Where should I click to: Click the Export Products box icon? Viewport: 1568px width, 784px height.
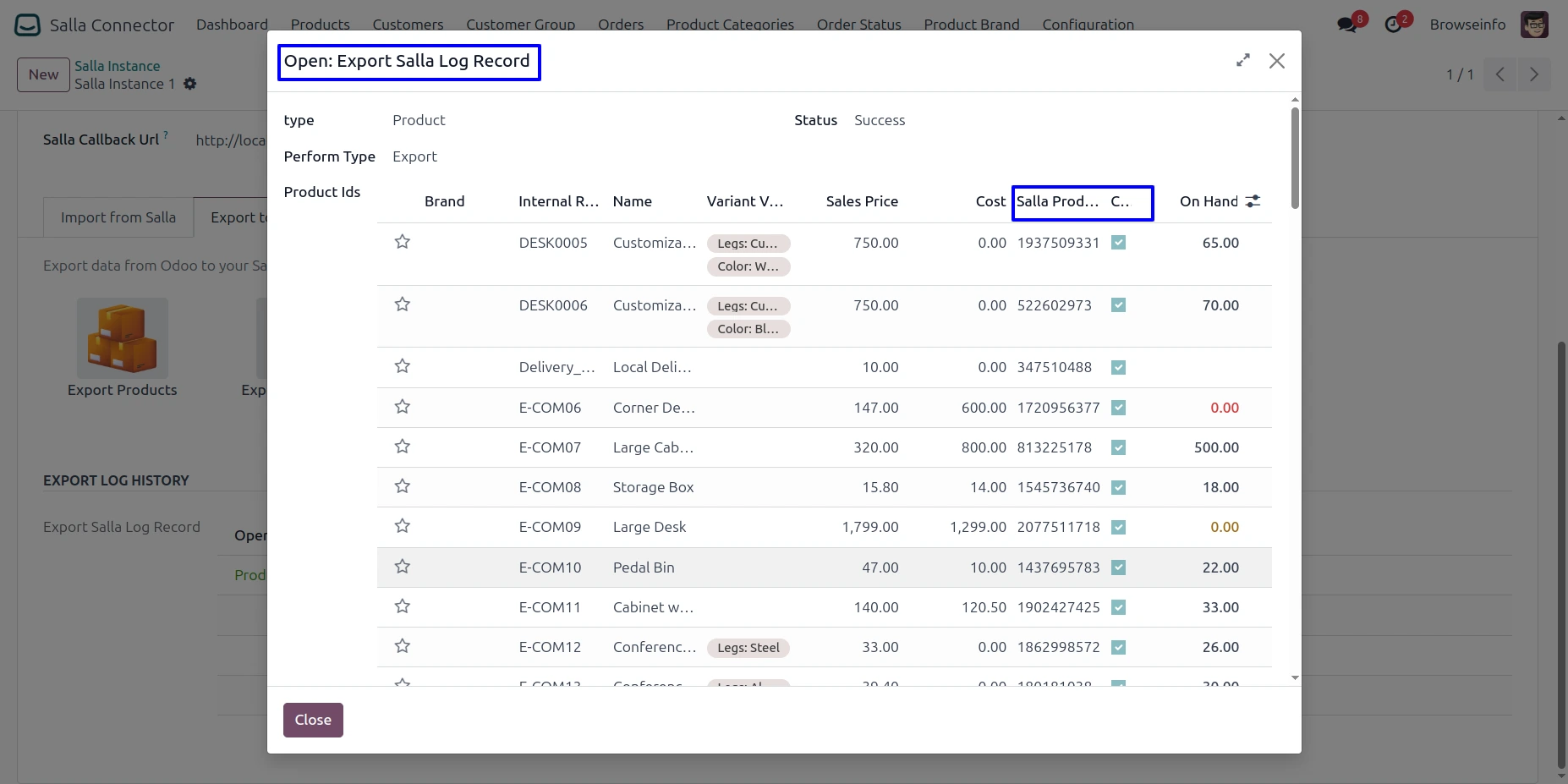coord(123,338)
